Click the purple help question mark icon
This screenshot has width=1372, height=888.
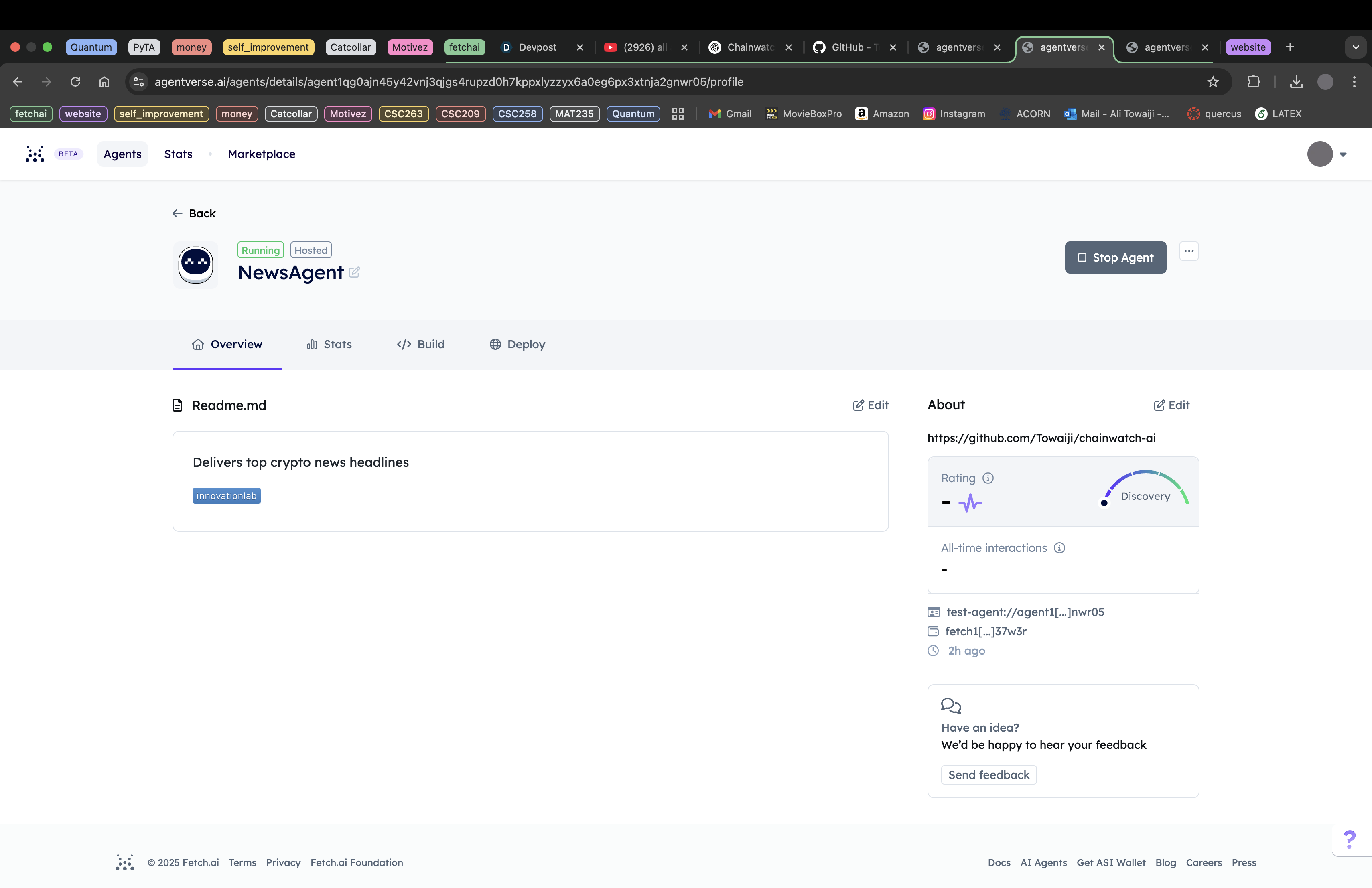[x=1349, y=839]
